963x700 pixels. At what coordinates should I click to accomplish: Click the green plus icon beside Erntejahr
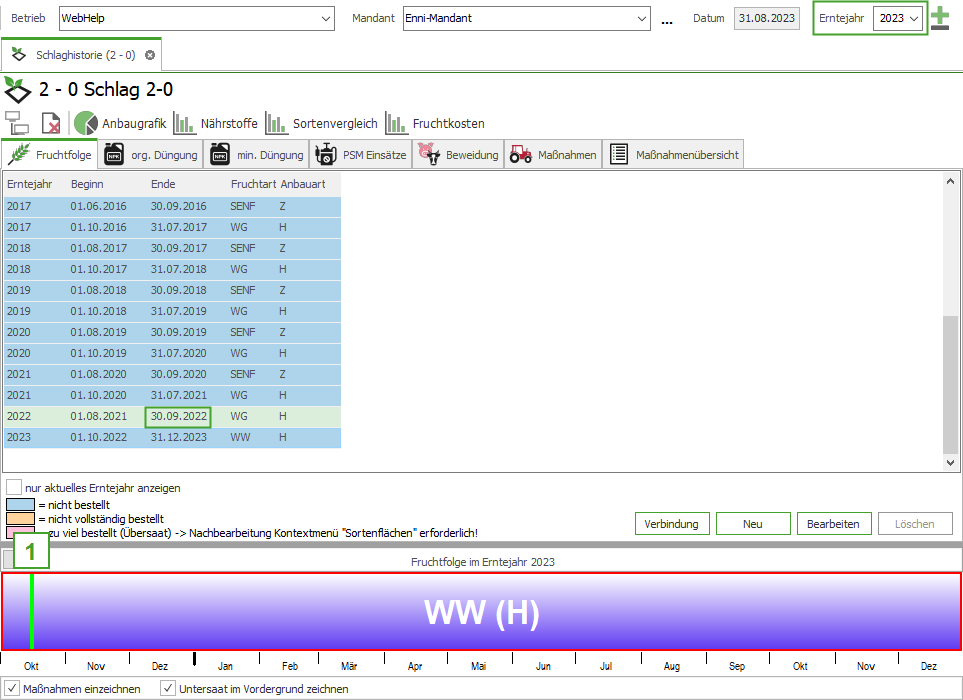pos(940,19)
